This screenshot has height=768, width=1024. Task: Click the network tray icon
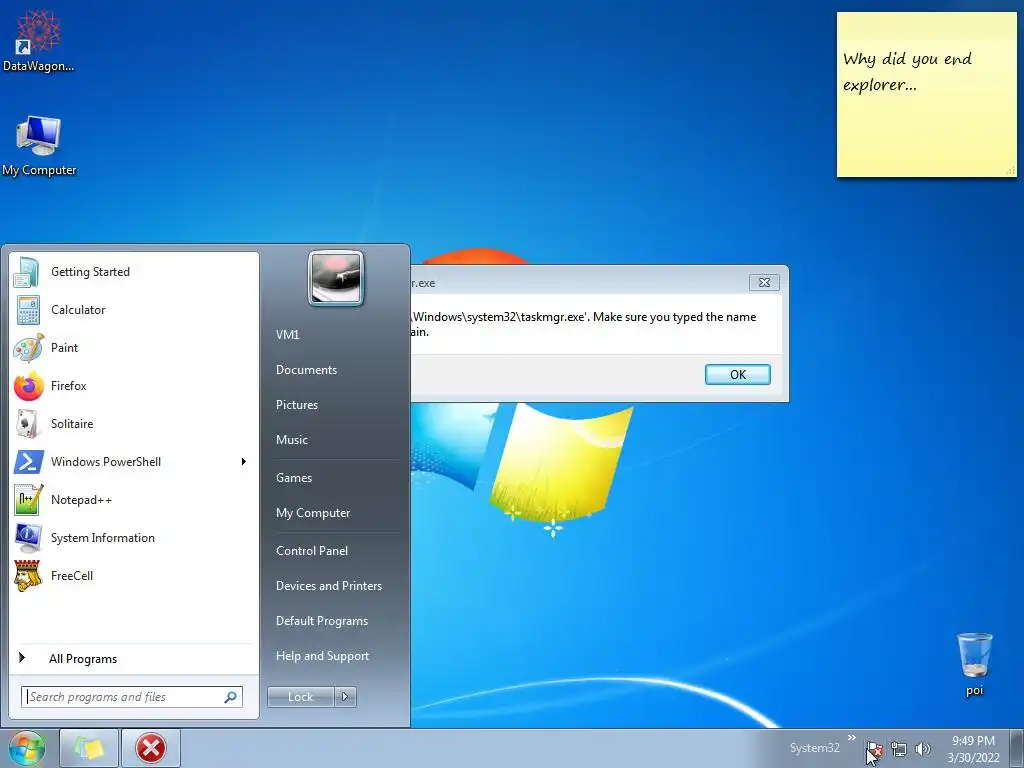899,749
